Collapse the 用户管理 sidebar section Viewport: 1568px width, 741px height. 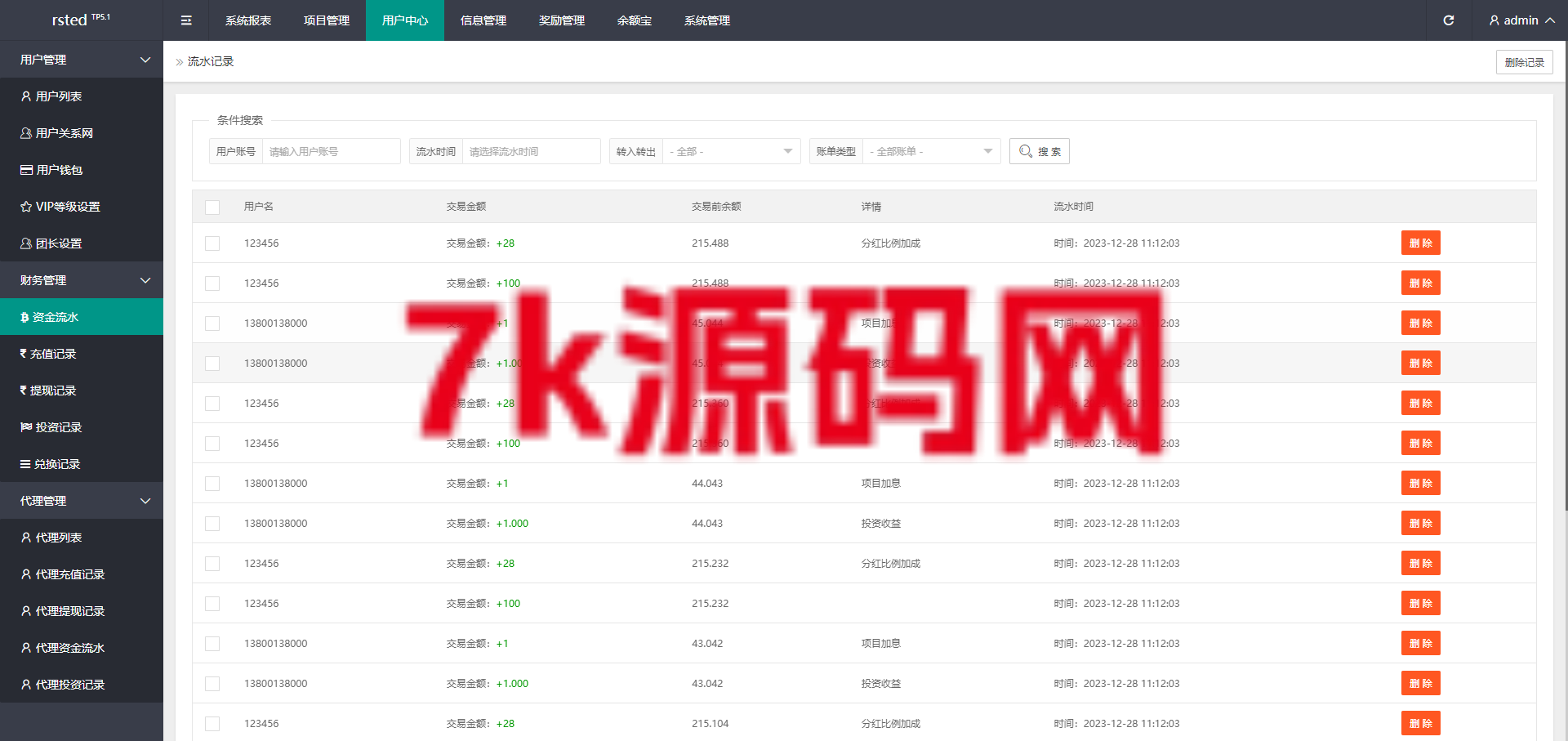coord(82,60)
